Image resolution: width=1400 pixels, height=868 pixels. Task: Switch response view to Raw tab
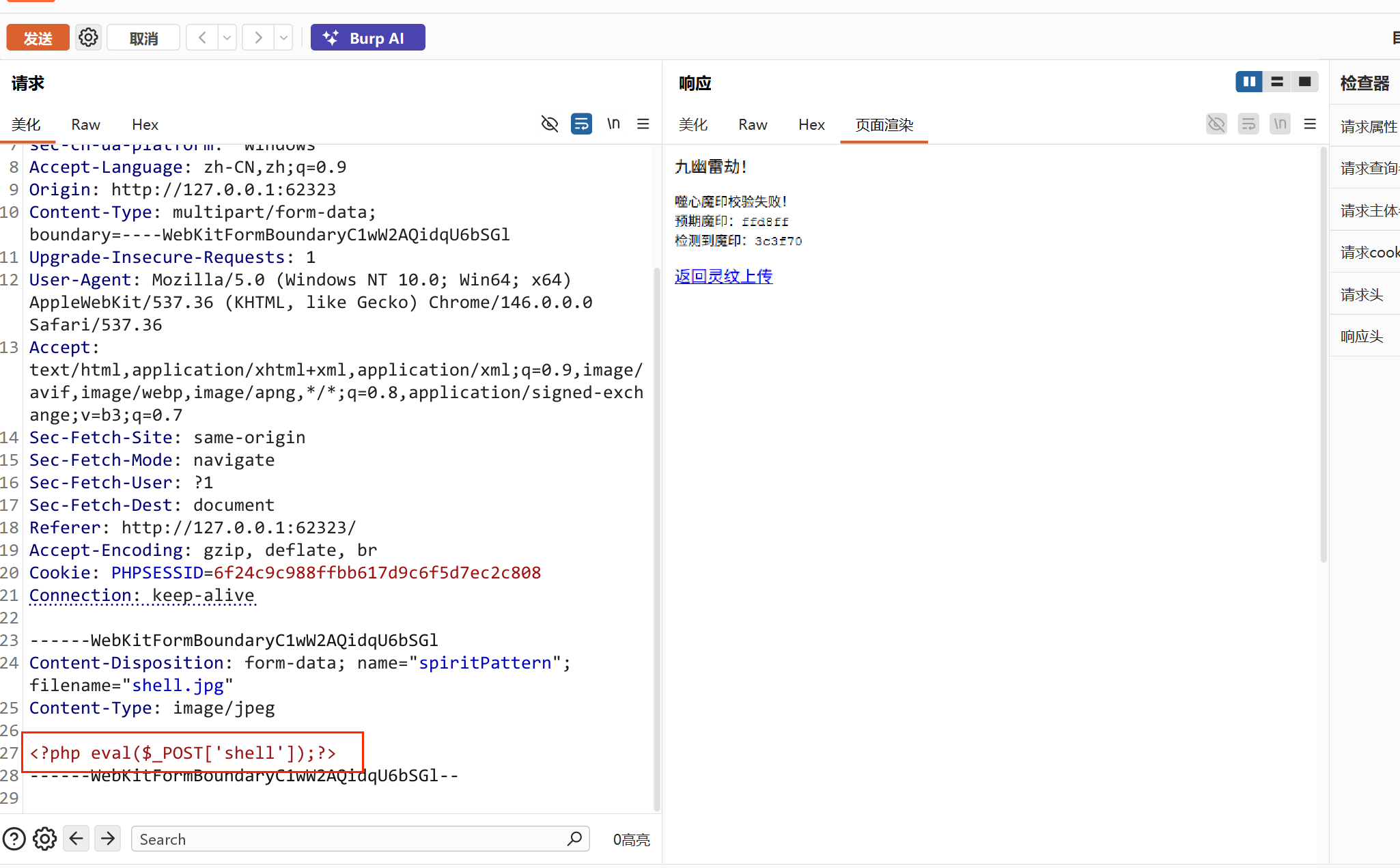coord(753,124)
